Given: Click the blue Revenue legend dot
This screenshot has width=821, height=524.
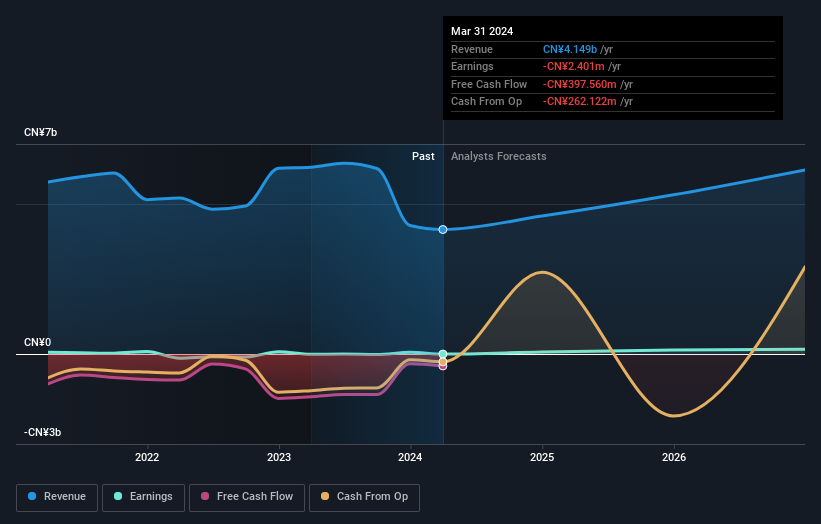Looking at the screenshot, I should 32,496.
